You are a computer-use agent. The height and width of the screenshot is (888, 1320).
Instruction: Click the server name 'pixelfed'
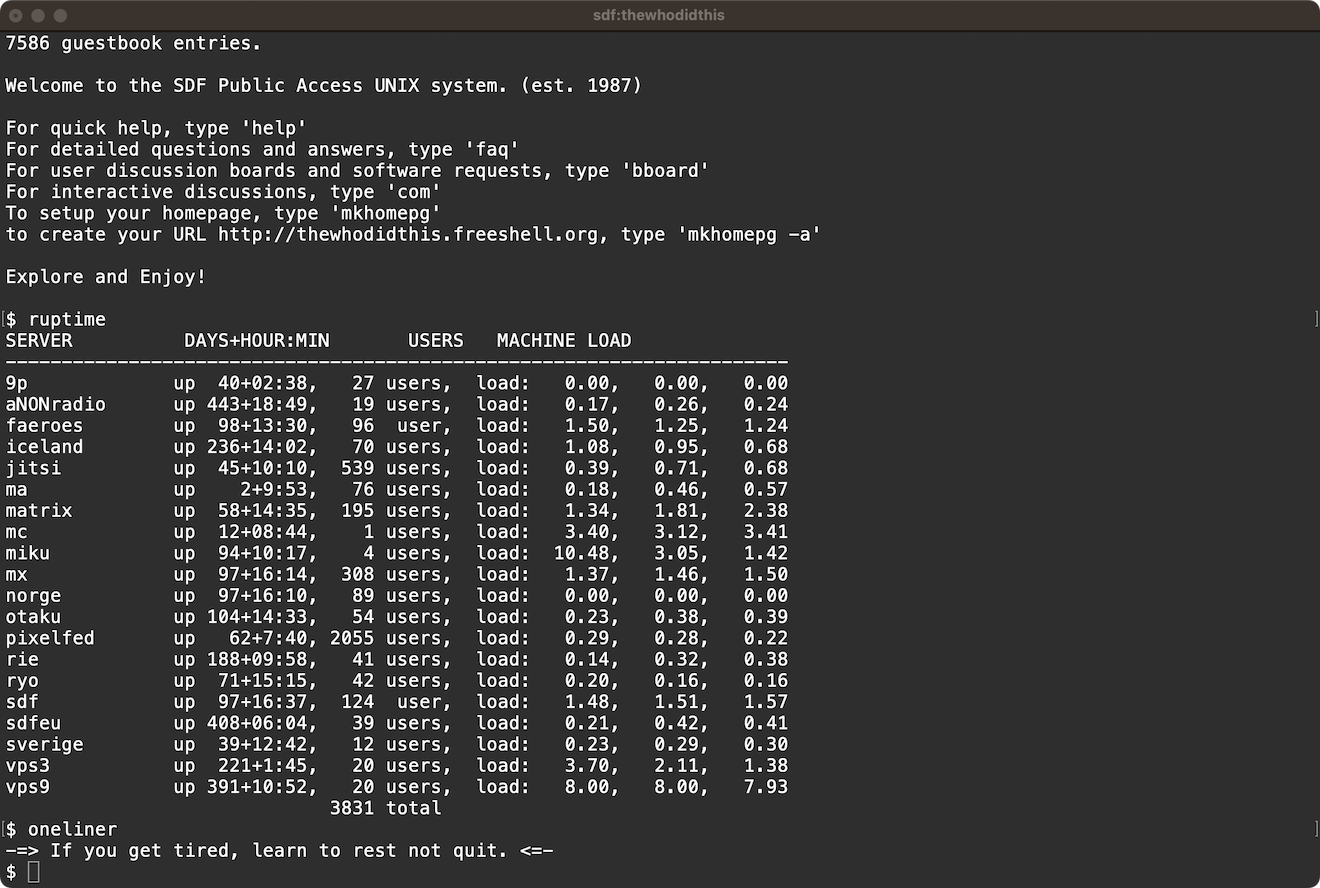[x=50, y=638]
